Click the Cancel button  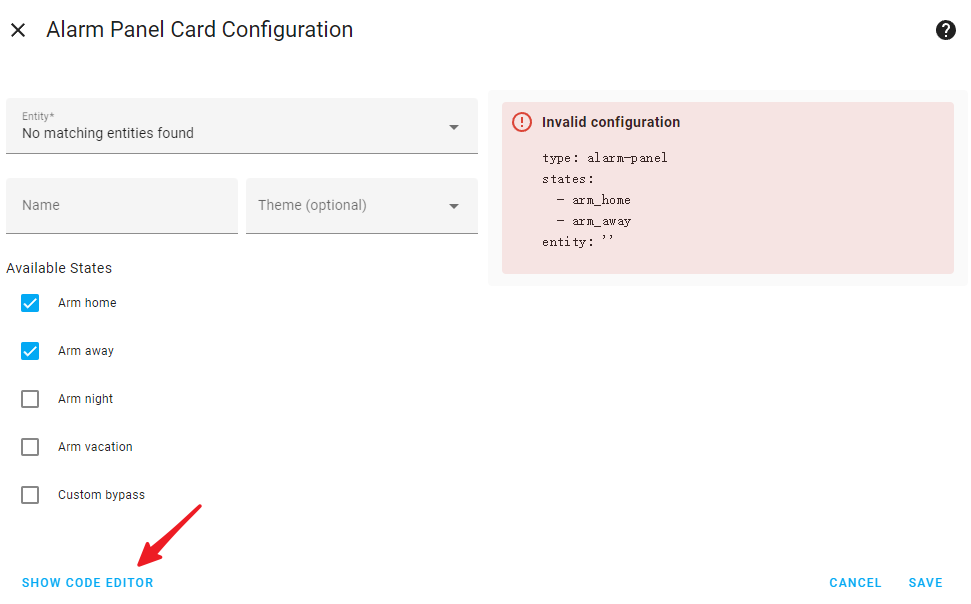855,583
